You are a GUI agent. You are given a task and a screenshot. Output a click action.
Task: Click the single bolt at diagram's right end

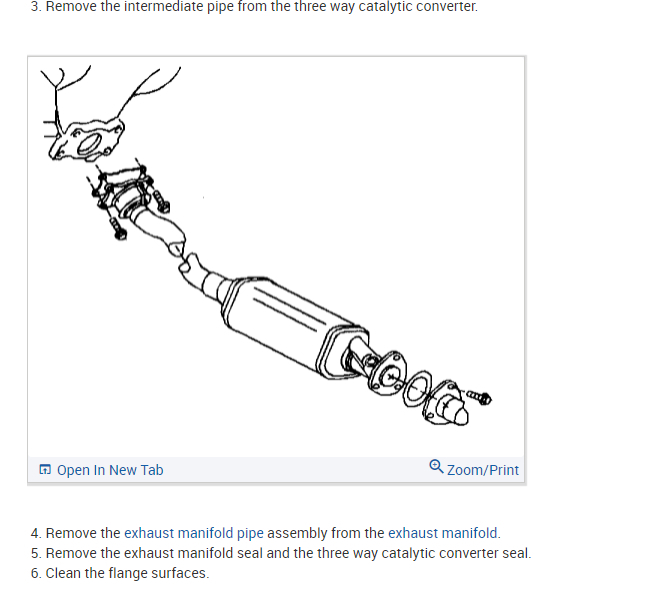point(479,397)
